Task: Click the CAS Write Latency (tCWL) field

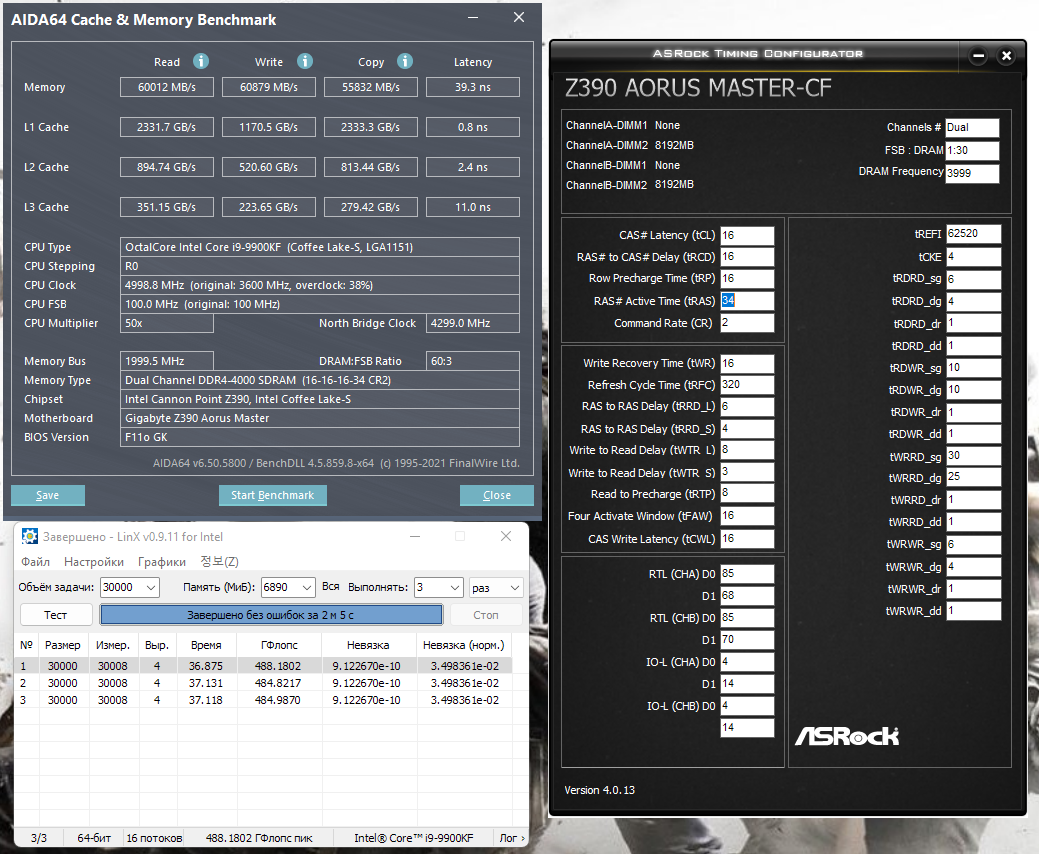Action: point(747,539)
